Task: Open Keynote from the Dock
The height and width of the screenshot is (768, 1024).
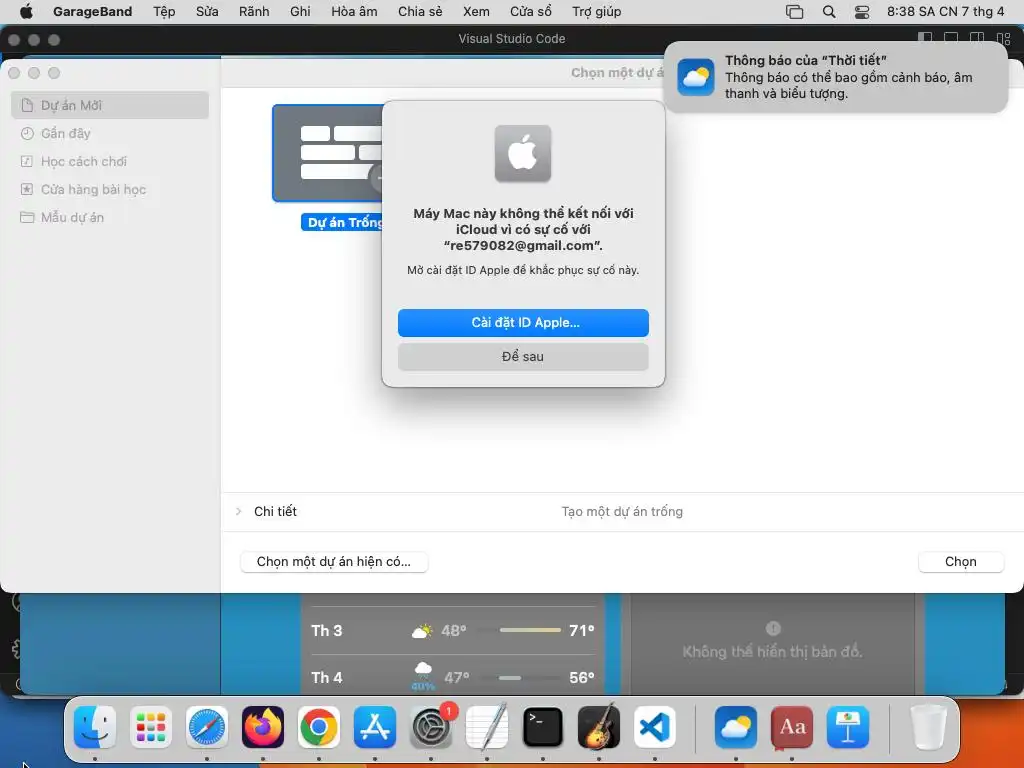Action: click(848, 727)
